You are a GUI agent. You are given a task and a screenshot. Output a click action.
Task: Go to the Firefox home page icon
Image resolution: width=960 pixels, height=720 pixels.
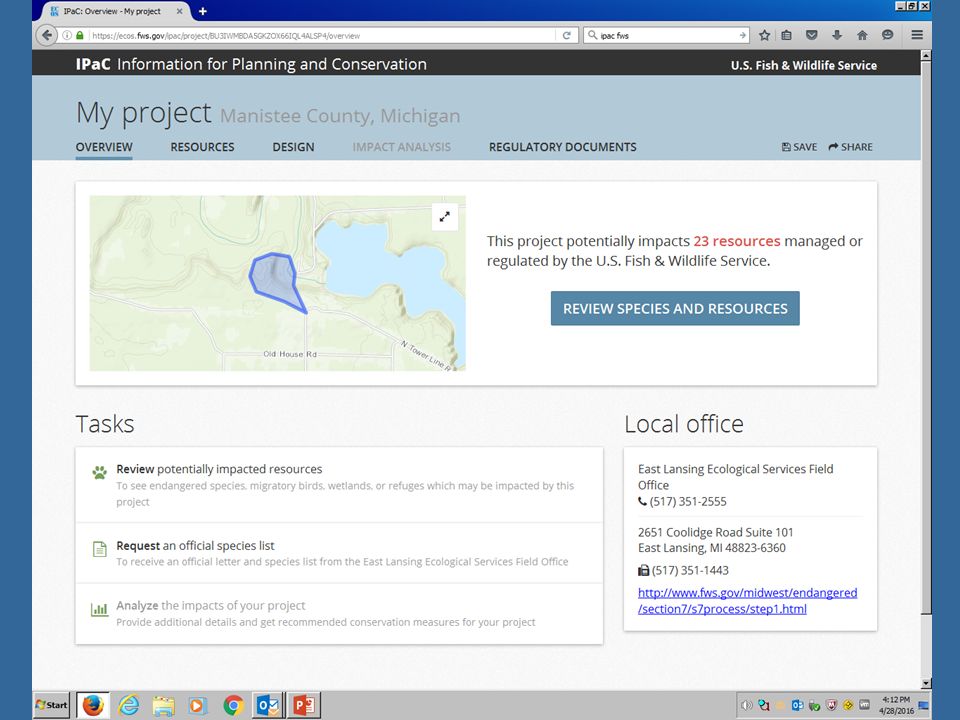[862, 36]
